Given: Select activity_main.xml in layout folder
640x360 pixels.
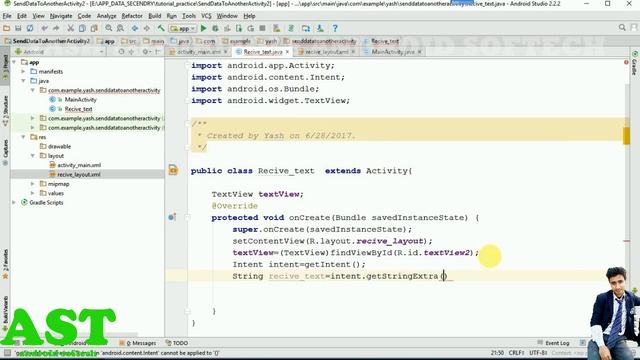Looking at the screenshot, I should [79, 165].
